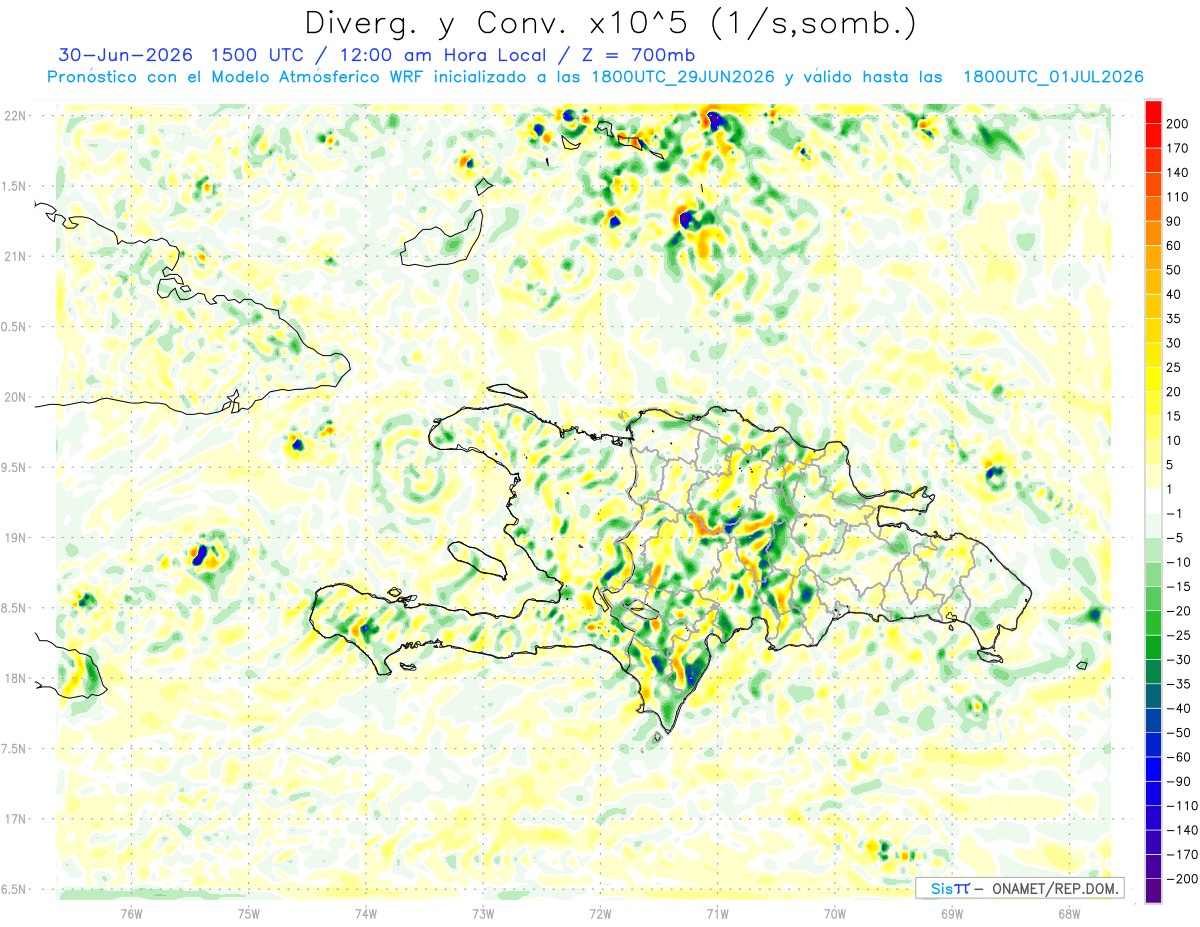Click the '20N' latitude label

[x=16, y=397]
